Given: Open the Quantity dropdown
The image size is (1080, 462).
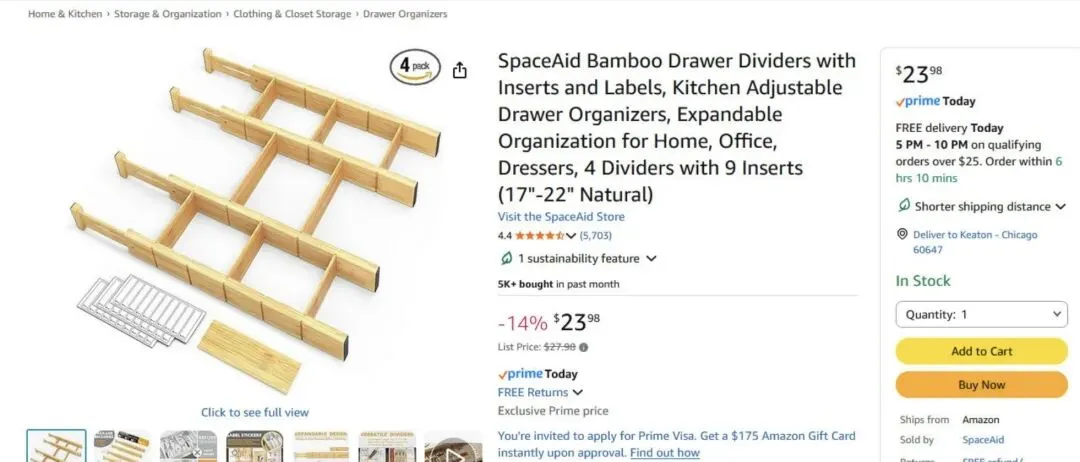Looking at the screenshot, I should point(981,314).
